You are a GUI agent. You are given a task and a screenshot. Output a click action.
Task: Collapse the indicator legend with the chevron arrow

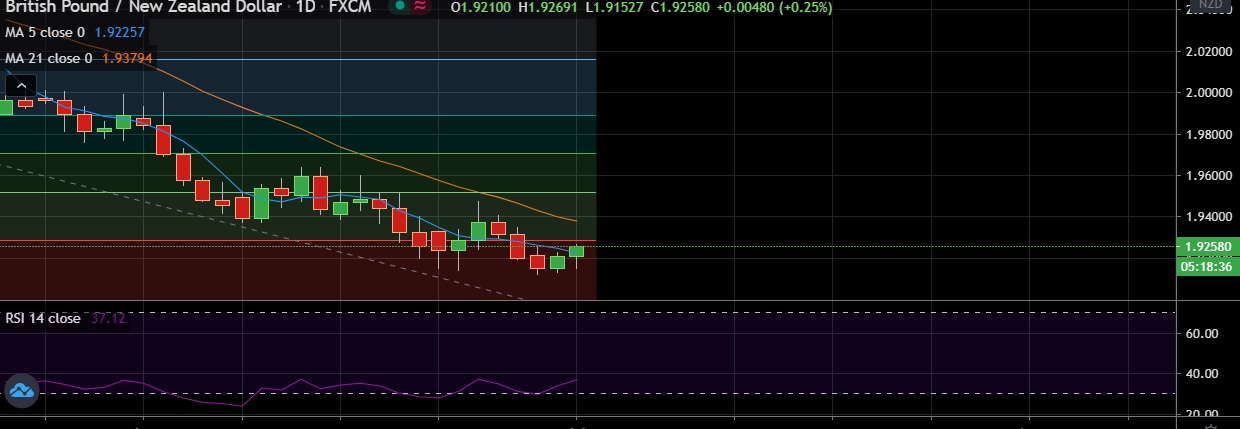(20, 86)
